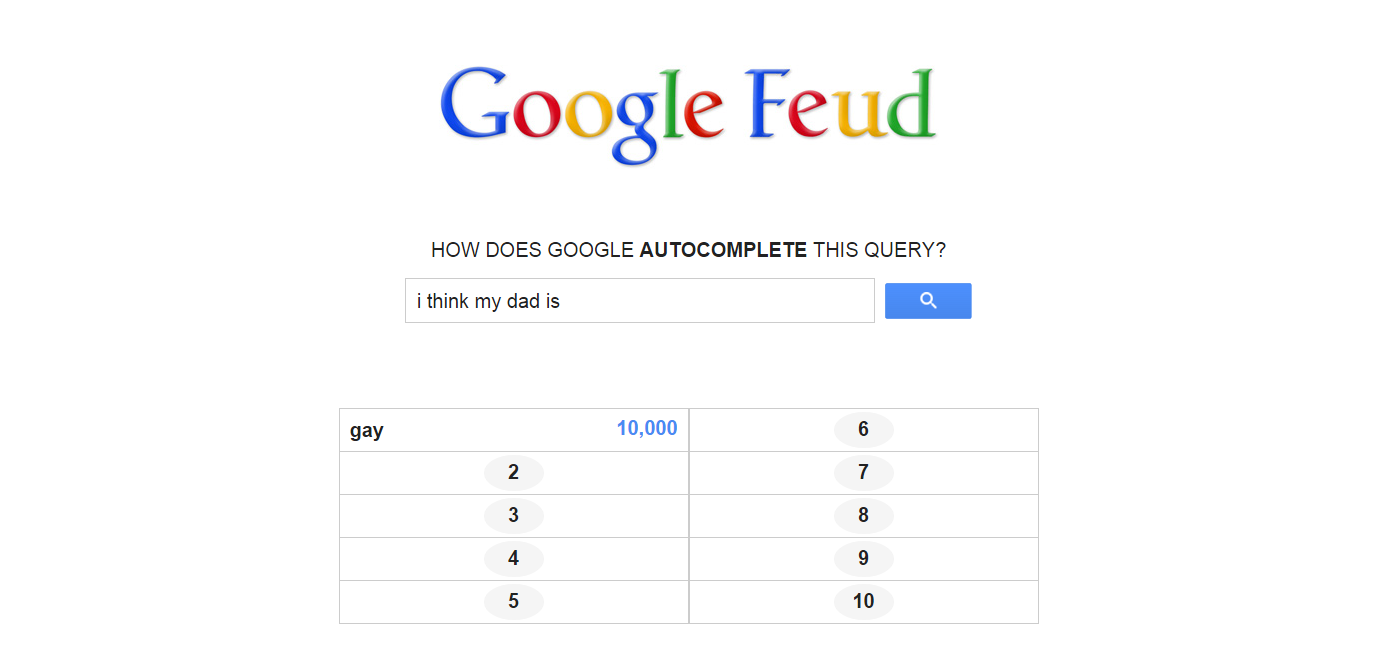
Task: Click the Google Feud logo
Action: tap(688, 112)
